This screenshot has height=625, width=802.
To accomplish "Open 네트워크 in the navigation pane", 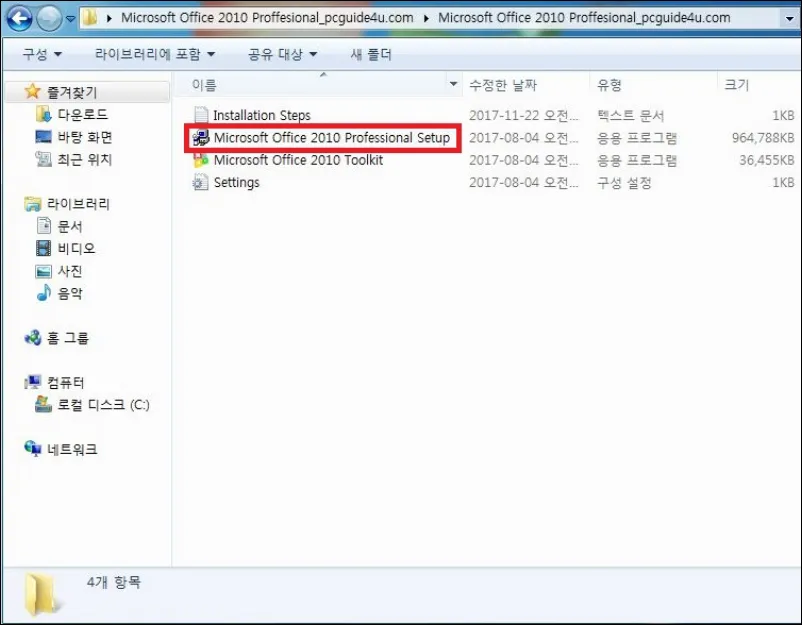I will point(72,450).
